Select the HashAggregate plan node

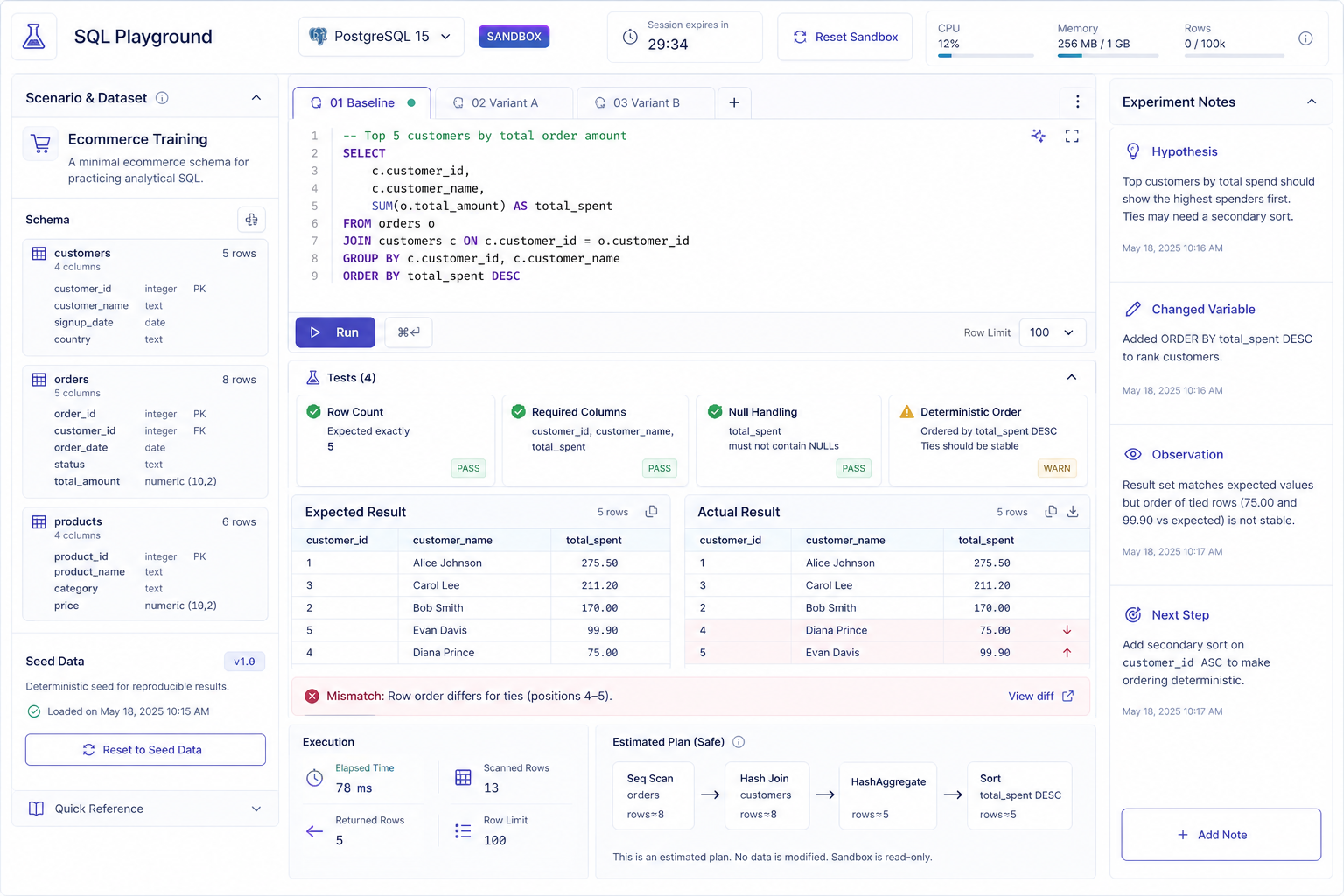[x=888, y=795]
